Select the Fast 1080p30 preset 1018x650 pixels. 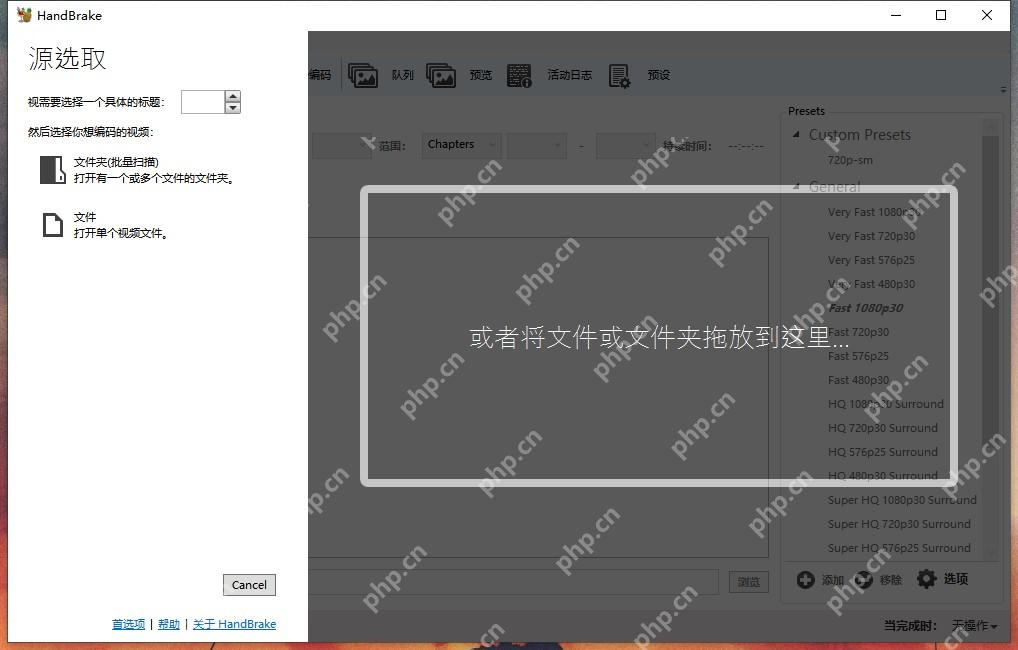click(865, 308)
